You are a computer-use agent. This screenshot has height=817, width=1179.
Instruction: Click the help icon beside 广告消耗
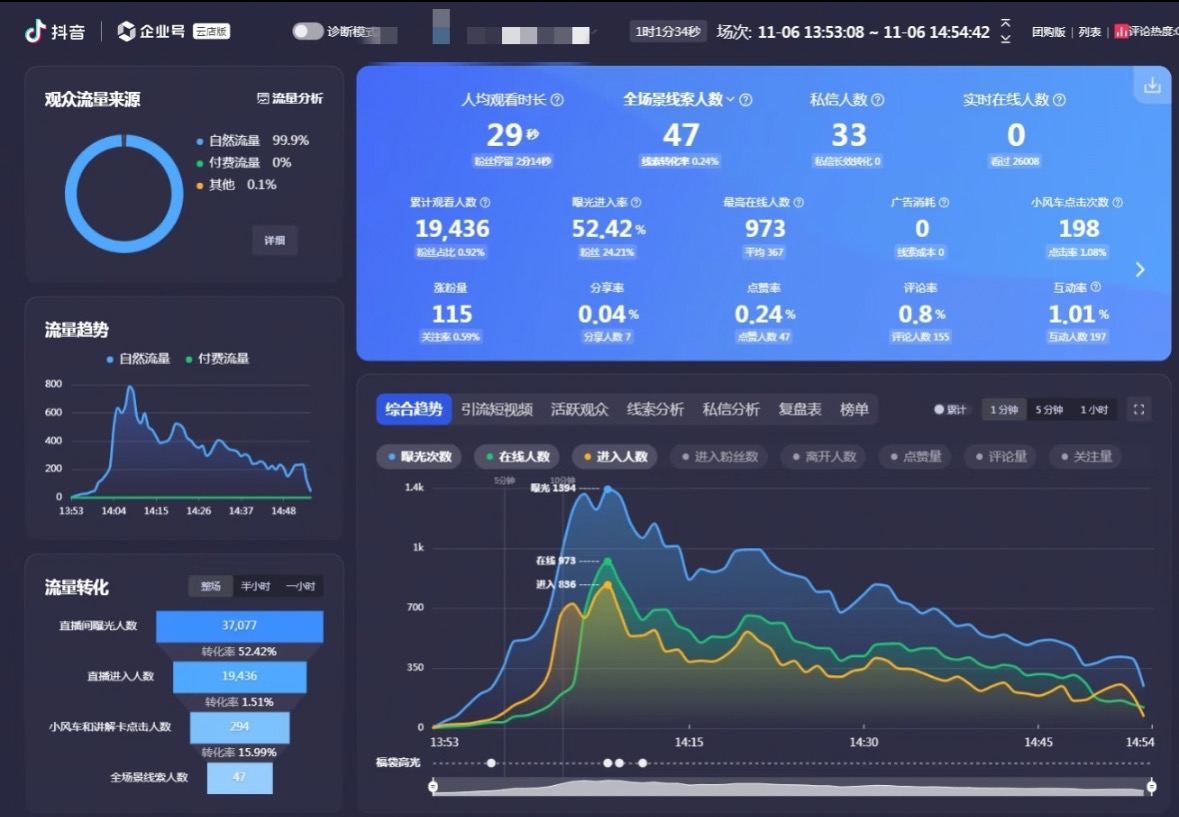[x=944, y=202]
